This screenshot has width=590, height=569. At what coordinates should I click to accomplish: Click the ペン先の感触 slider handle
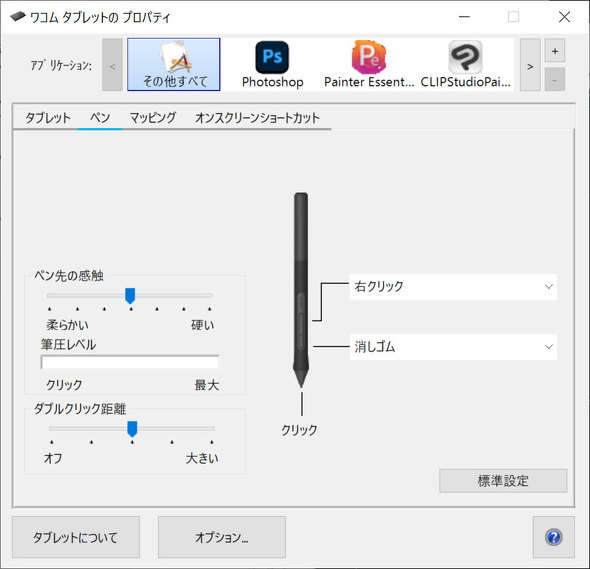click(130, 296)
